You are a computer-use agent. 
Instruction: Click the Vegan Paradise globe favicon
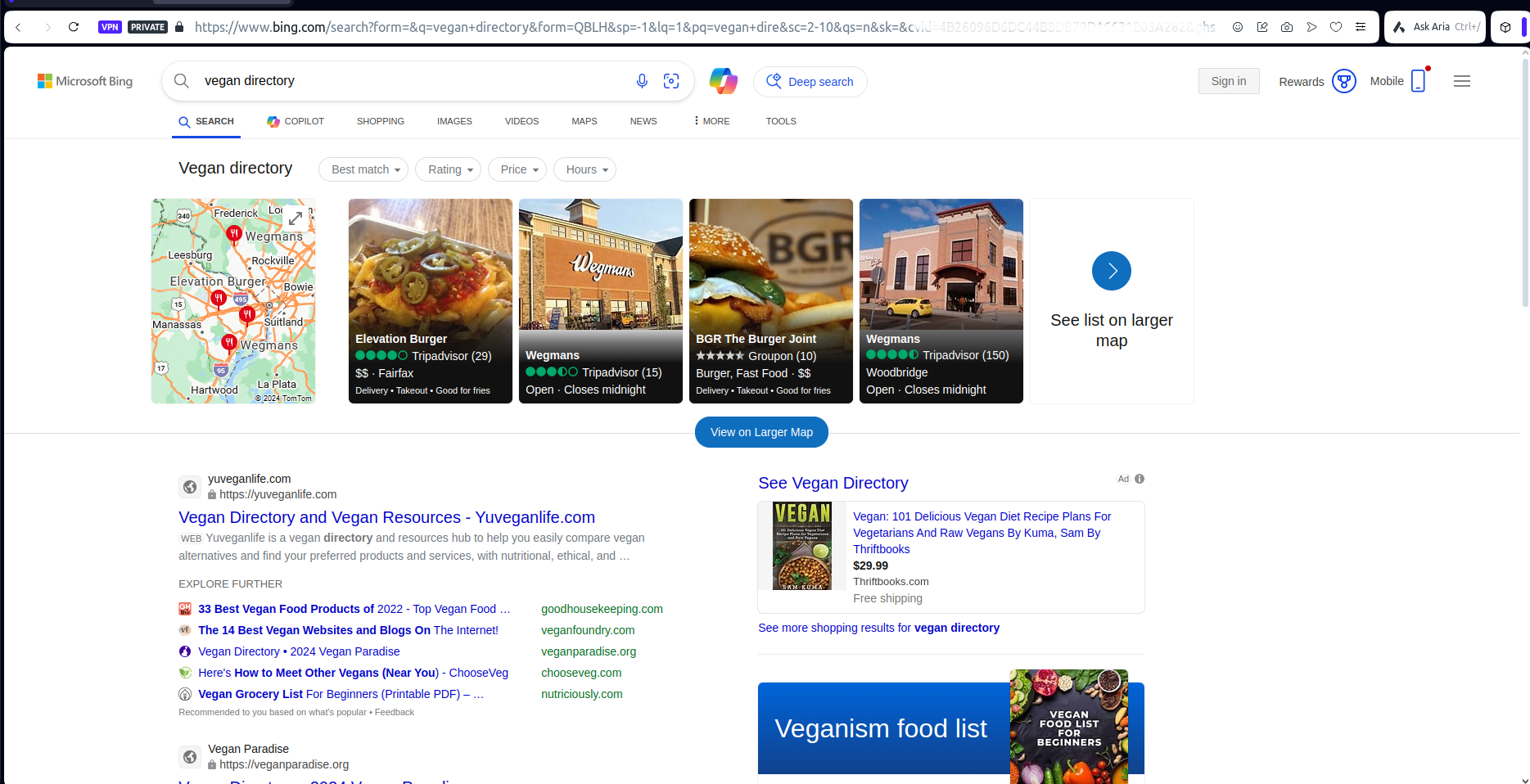point(190,757)
